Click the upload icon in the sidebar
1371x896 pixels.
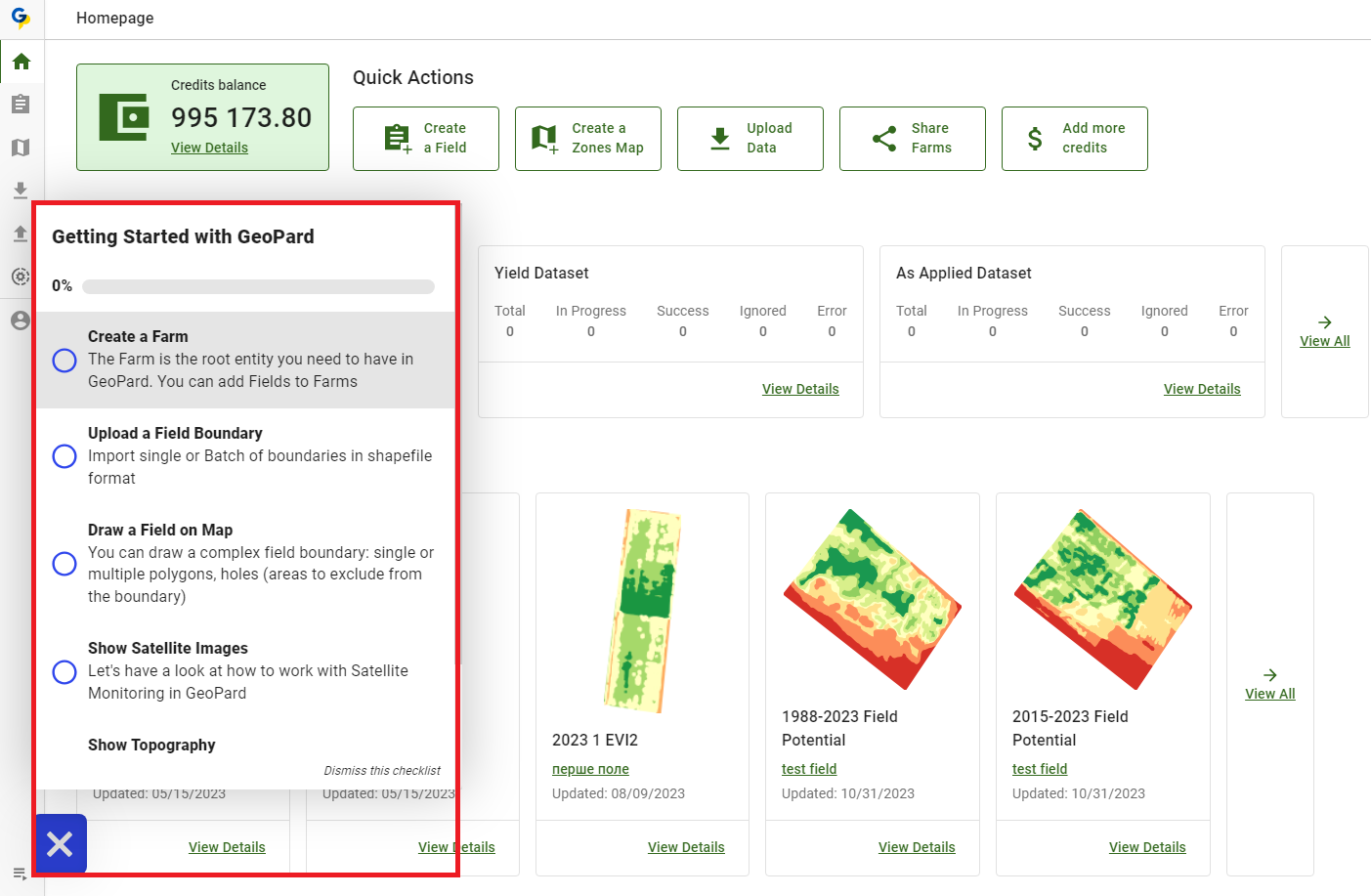21,234
